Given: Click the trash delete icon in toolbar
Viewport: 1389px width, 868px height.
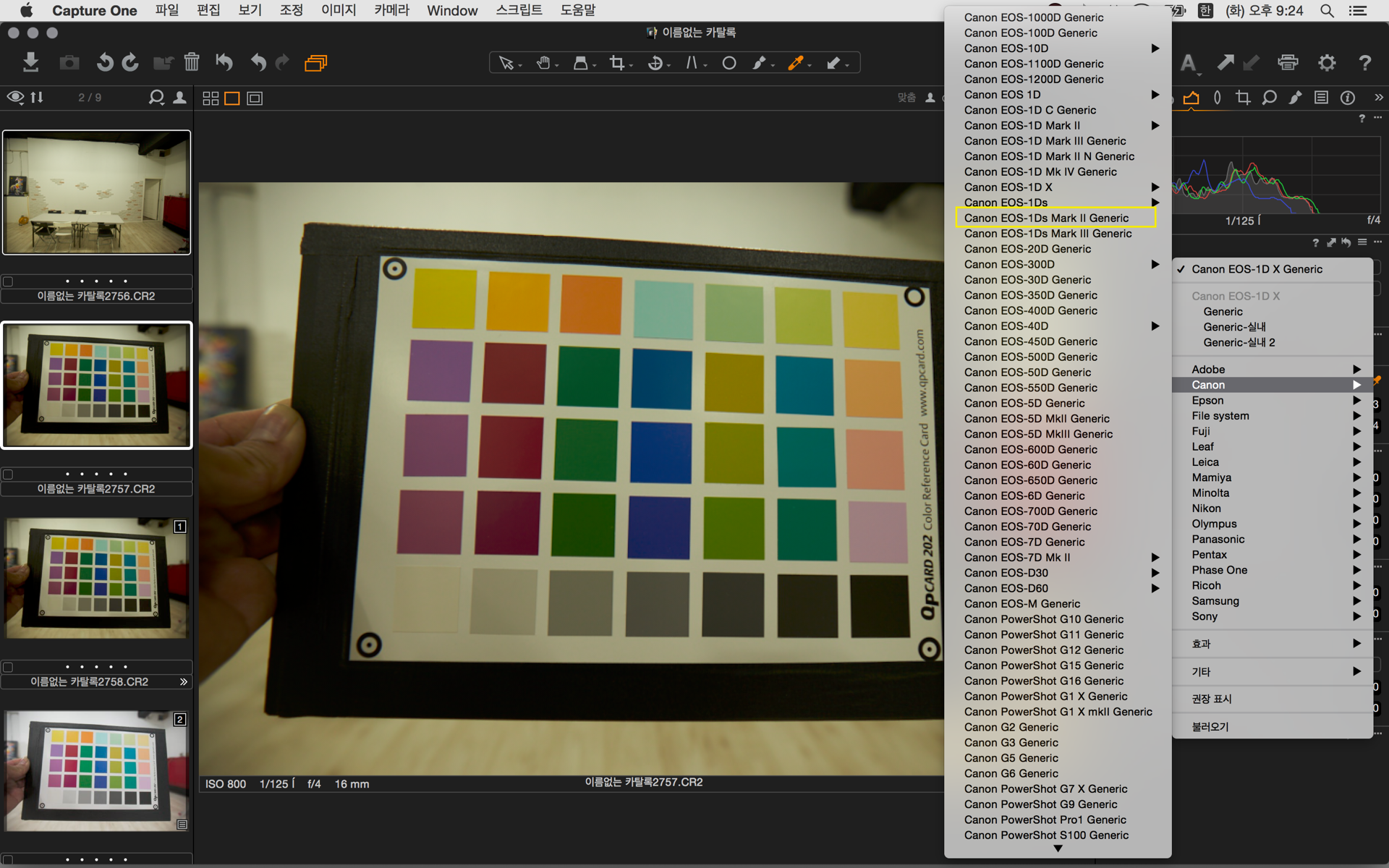Looking at the screenshot, I should 191,62.
